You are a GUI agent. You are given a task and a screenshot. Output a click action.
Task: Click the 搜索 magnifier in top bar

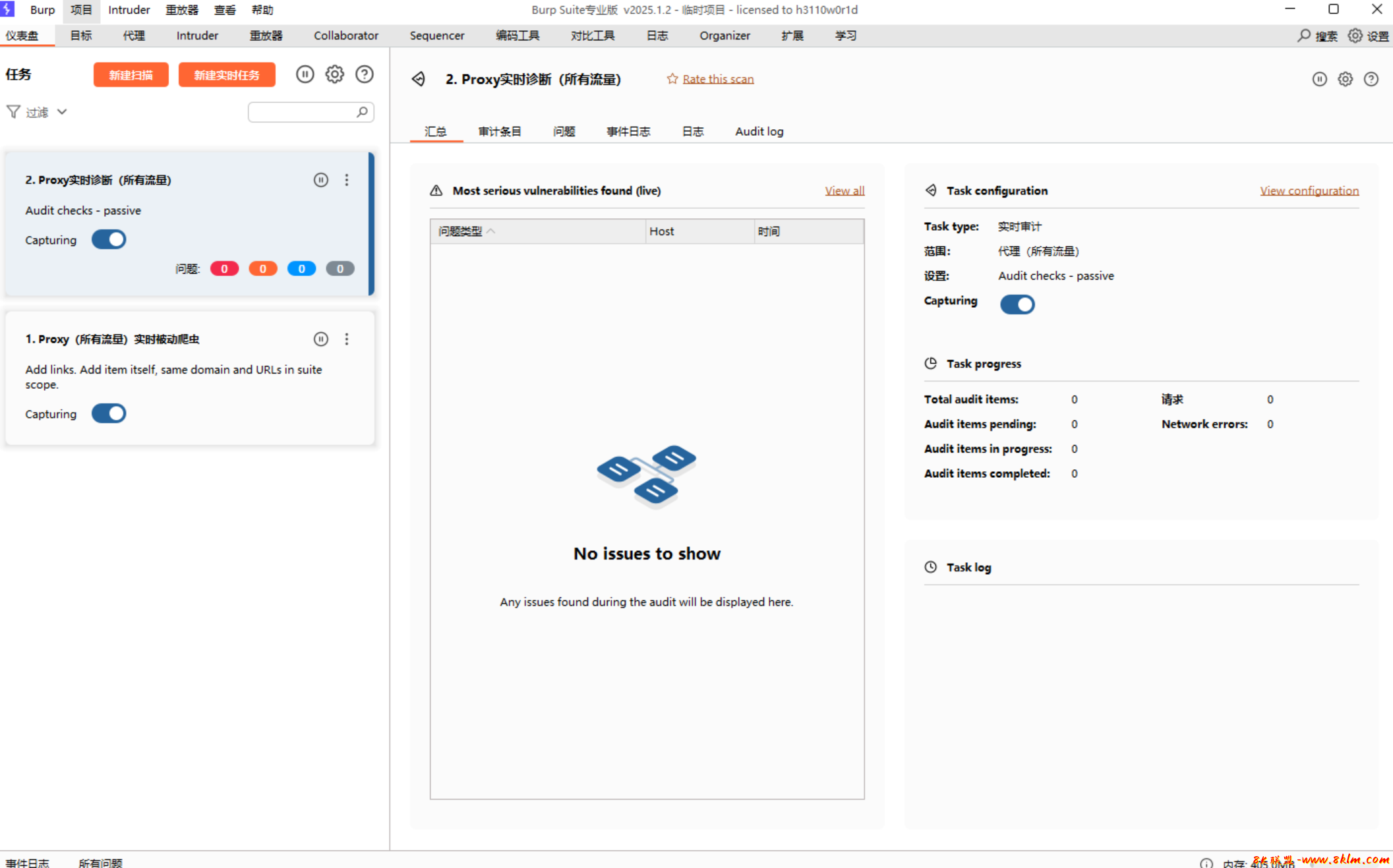[x=1304, y=36]
